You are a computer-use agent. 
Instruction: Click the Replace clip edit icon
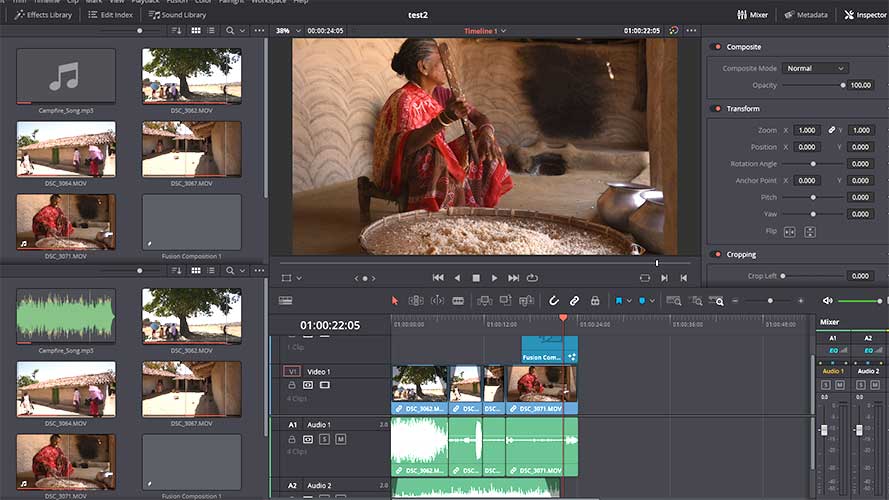pyautogui.click(x=526, y=300)
